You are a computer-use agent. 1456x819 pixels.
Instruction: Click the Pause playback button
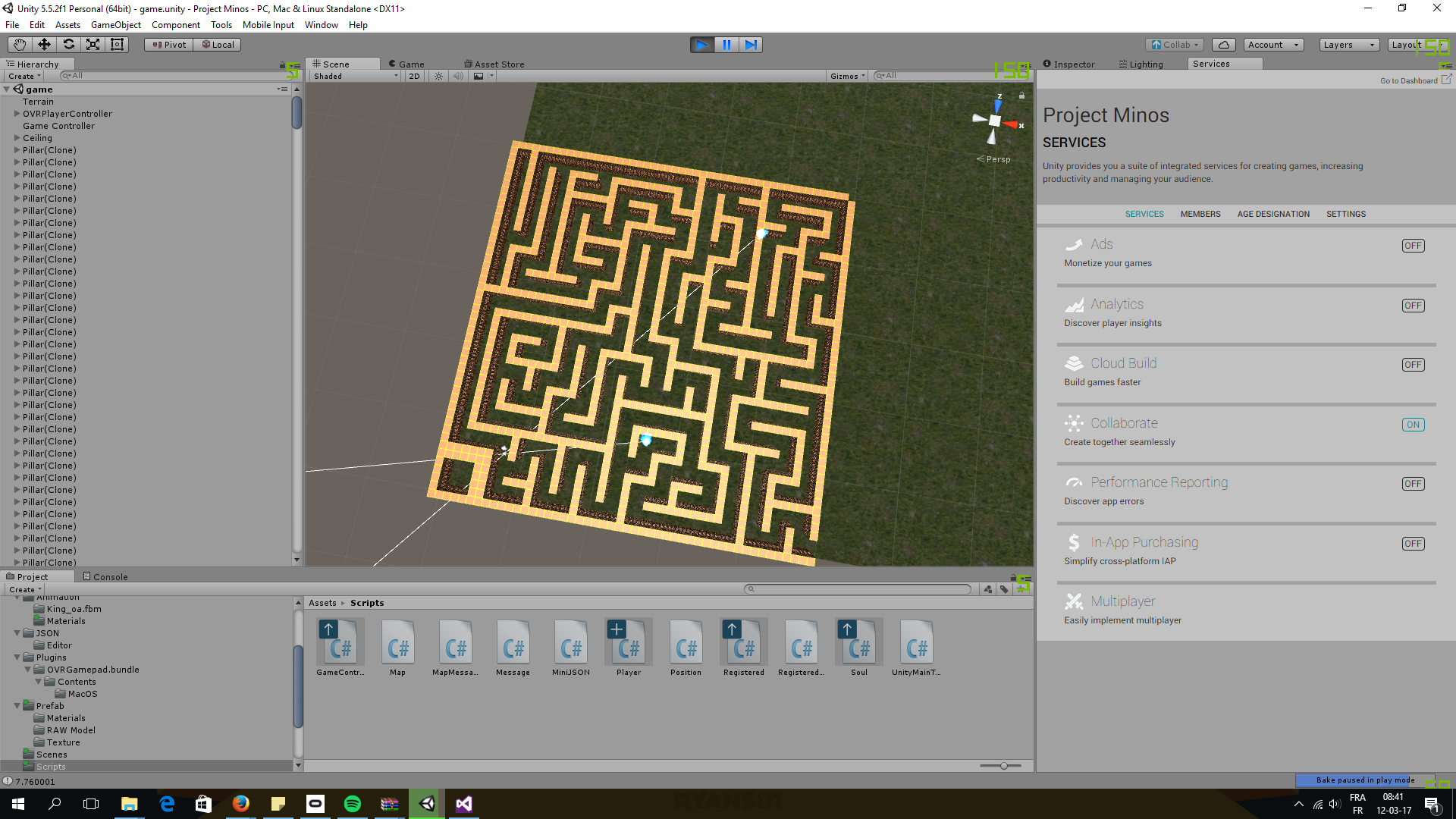(x=726, y=45)
